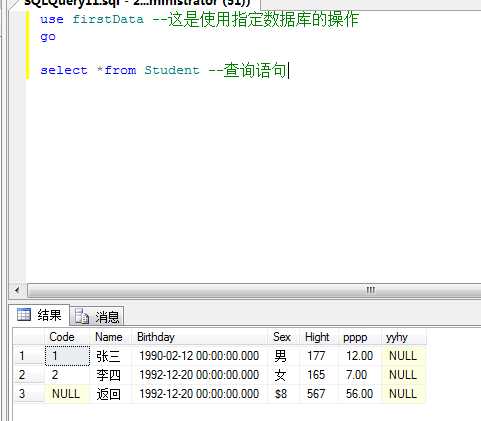This screenshot has height=421, width=481.
Task: Click the messages page icon on 消息 tab
Action: tap(81, 316)
